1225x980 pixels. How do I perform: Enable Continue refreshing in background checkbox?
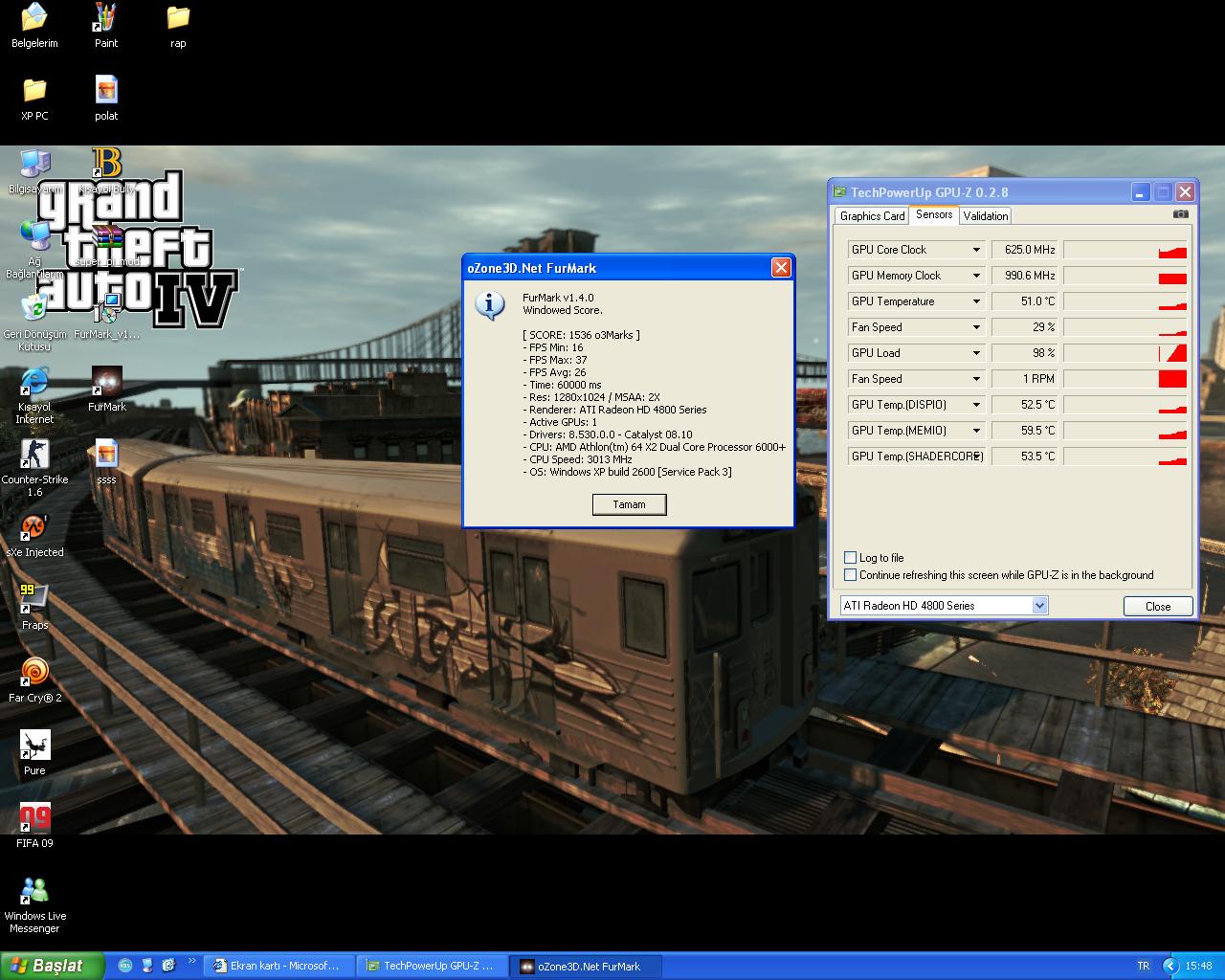(850, 574)
